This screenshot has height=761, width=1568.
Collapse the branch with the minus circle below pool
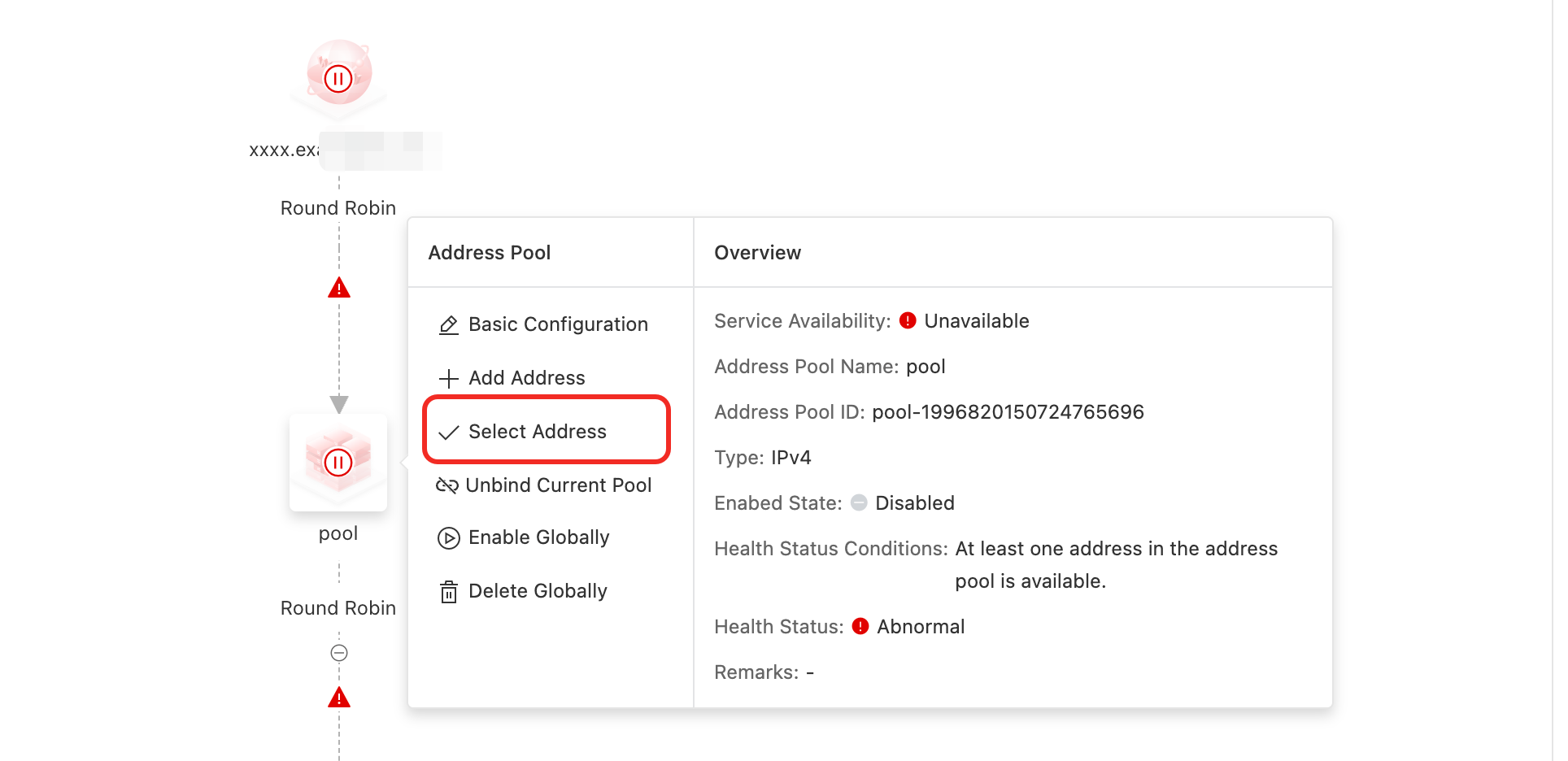tap(339, 653)
